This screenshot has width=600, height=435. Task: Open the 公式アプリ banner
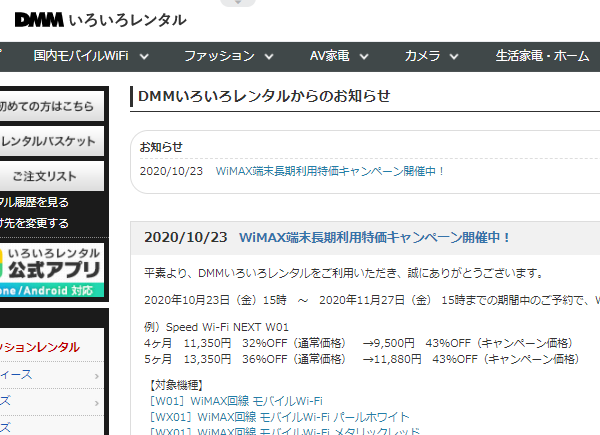[x=52, y=270]
